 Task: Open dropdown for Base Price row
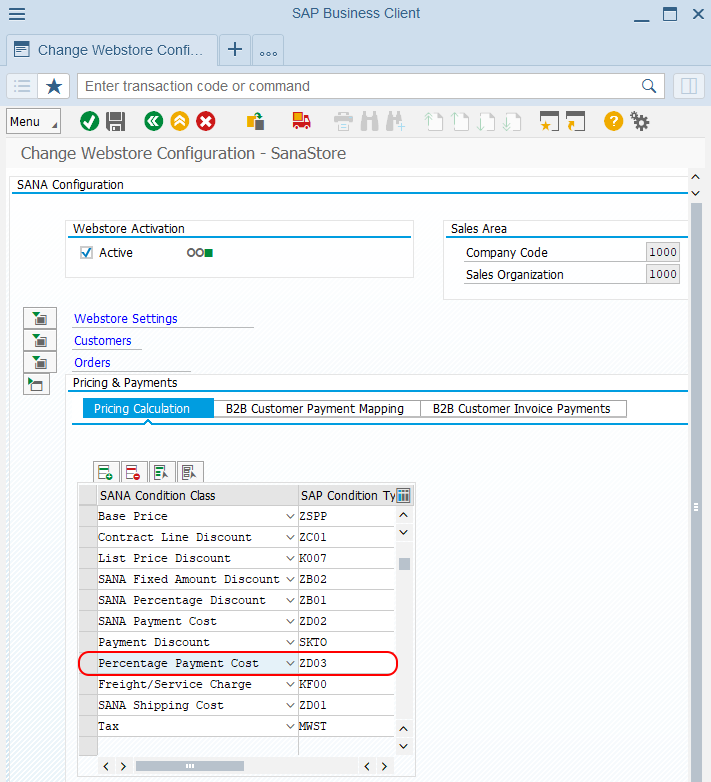coord(290,516)
